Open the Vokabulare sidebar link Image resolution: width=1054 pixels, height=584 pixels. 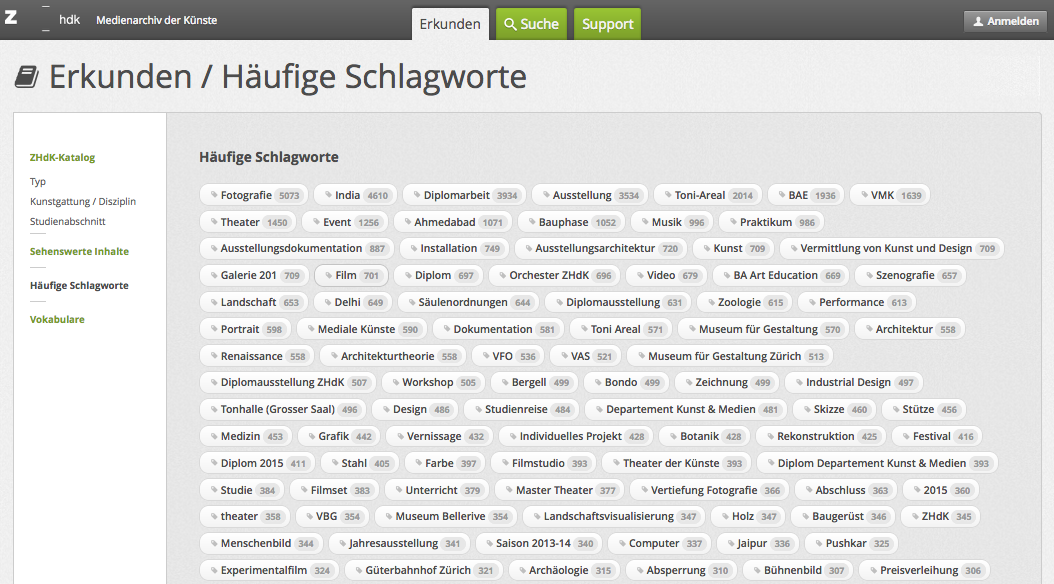coord(57,319)
